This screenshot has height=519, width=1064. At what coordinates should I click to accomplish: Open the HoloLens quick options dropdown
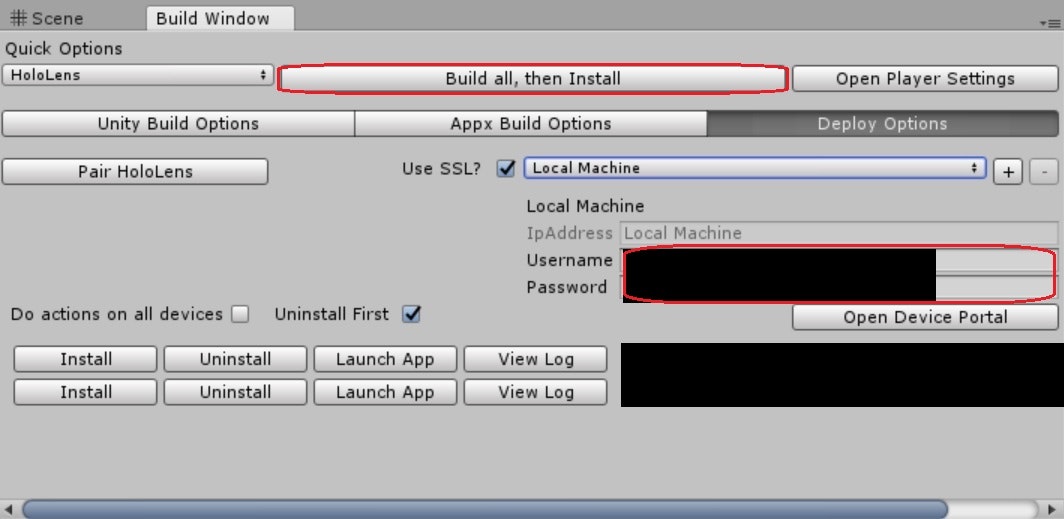(x=138, y=75)
